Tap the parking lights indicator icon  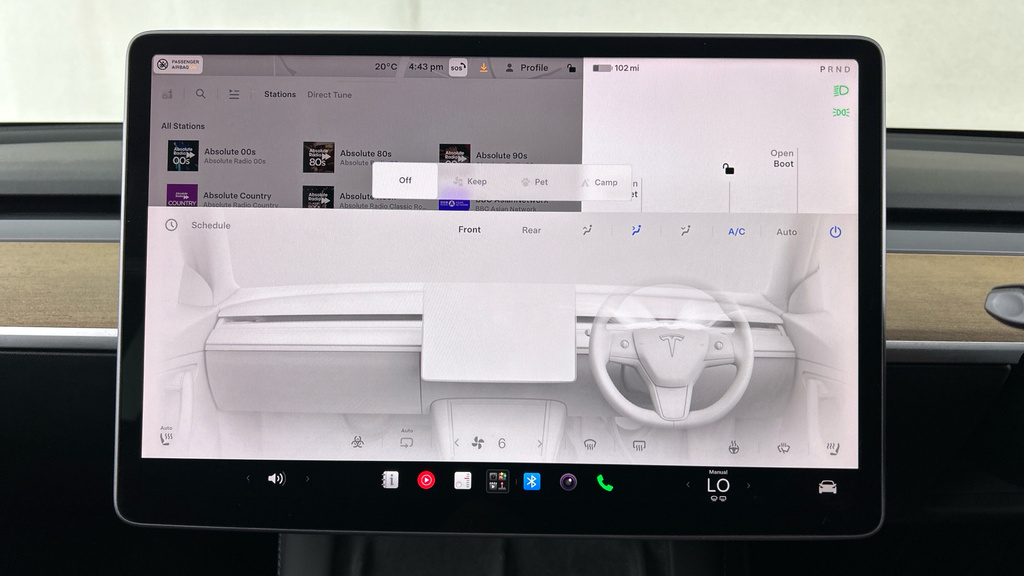point(841,112)
